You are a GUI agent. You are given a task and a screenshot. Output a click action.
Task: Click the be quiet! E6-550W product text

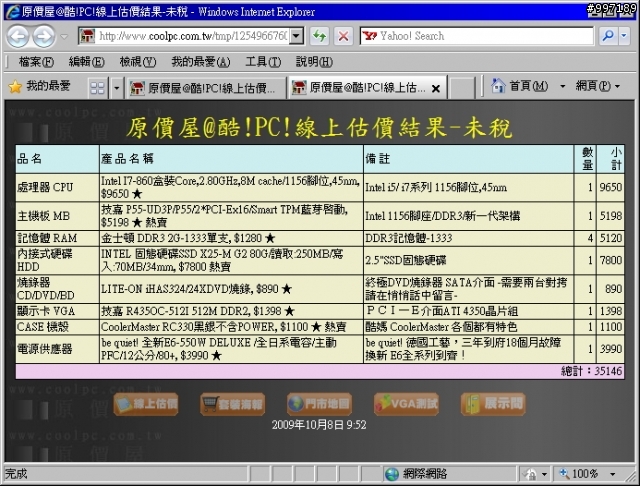[219, 349]
